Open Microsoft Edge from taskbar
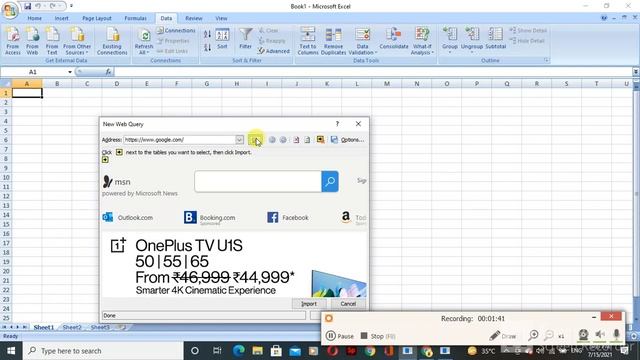Screen dimensions: 640x360 [239, 351]
